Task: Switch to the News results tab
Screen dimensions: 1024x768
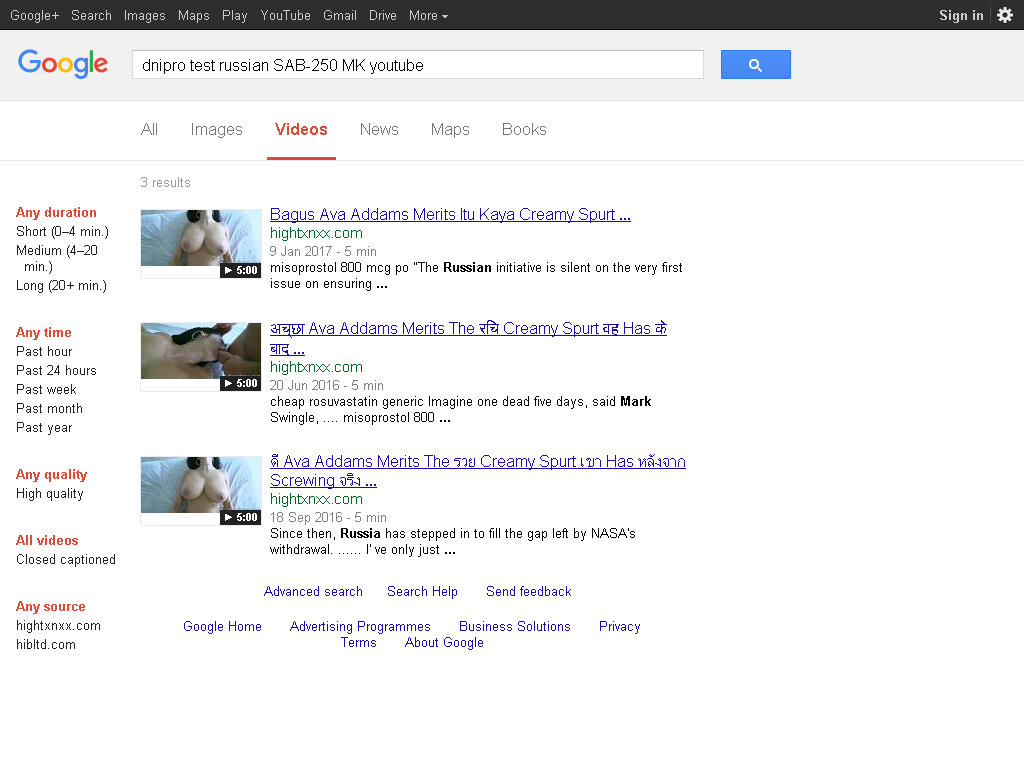Action: tap(379, 129)
